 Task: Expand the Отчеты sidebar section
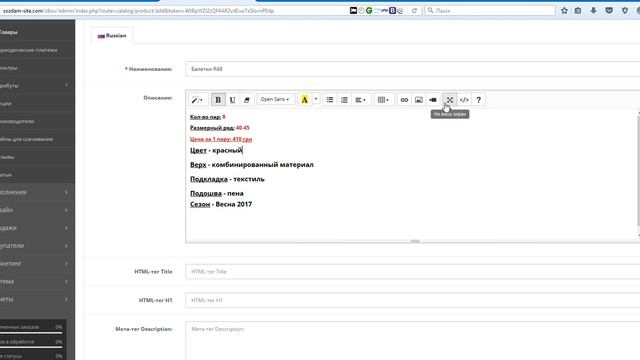coord(37,300)
